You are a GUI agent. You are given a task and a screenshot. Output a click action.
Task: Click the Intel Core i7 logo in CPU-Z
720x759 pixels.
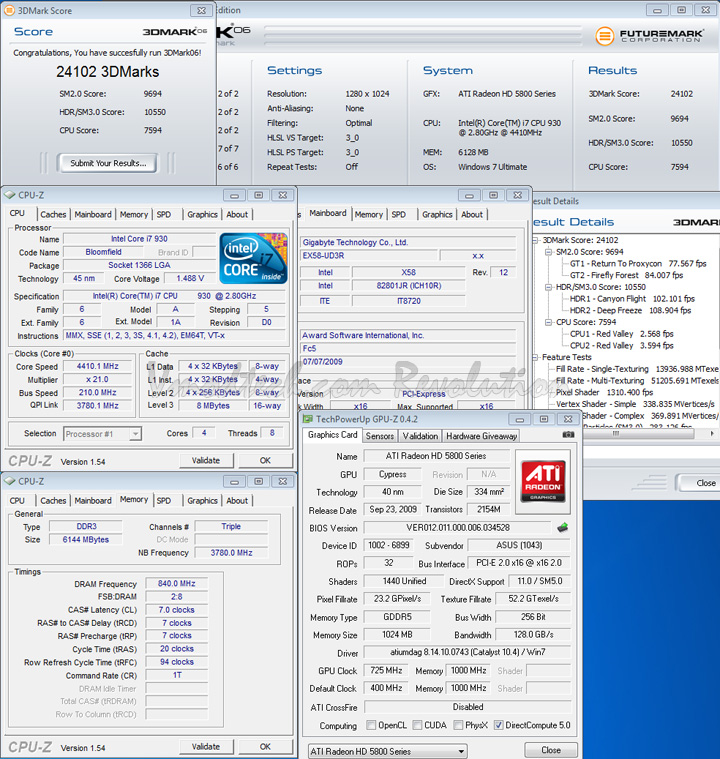pos(253,258)
